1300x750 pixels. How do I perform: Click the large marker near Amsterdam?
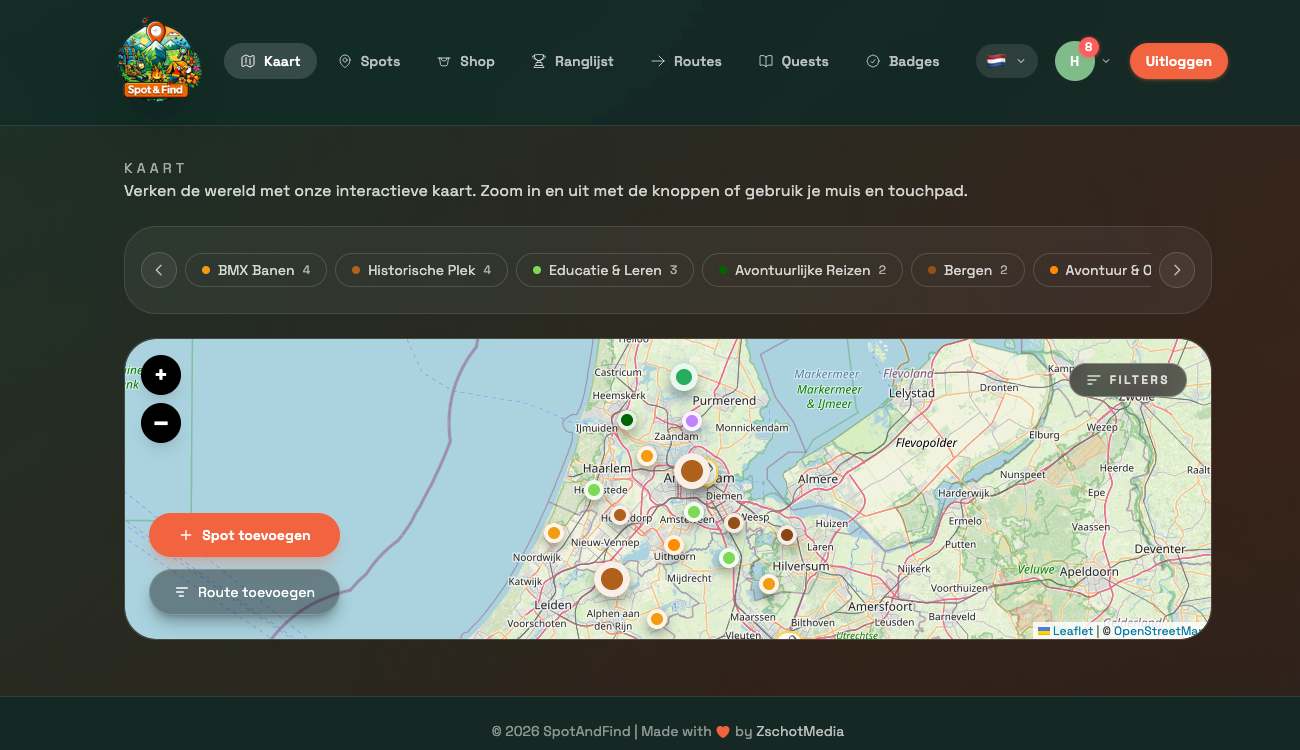pos(692,470)
